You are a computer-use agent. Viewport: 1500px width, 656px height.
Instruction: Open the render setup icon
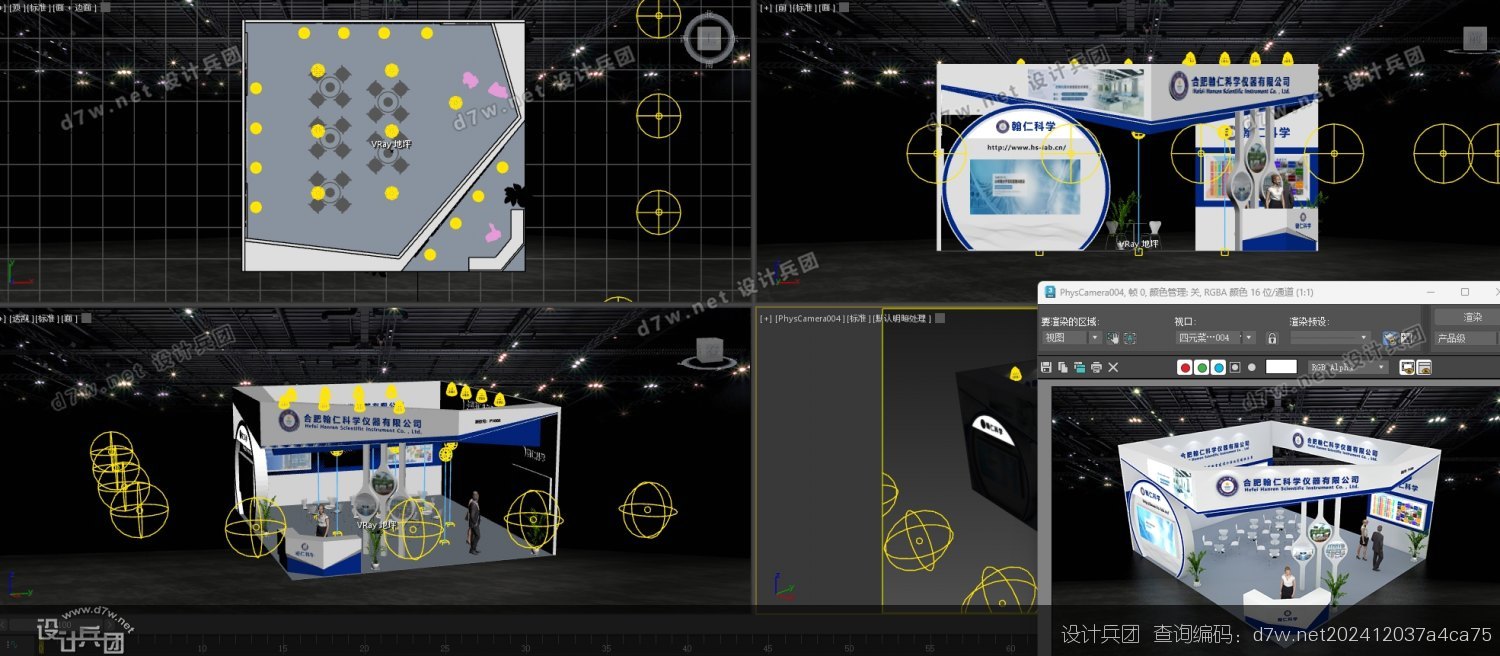(1390, 338)
